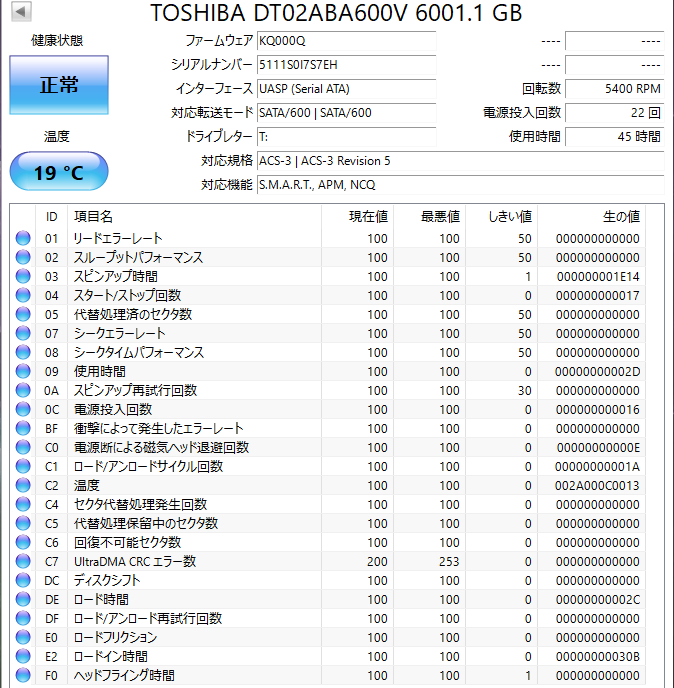The image size is (674, 688).
Task: Click the status icon for row 09 使用時間
Action: (x=23, y=371)
